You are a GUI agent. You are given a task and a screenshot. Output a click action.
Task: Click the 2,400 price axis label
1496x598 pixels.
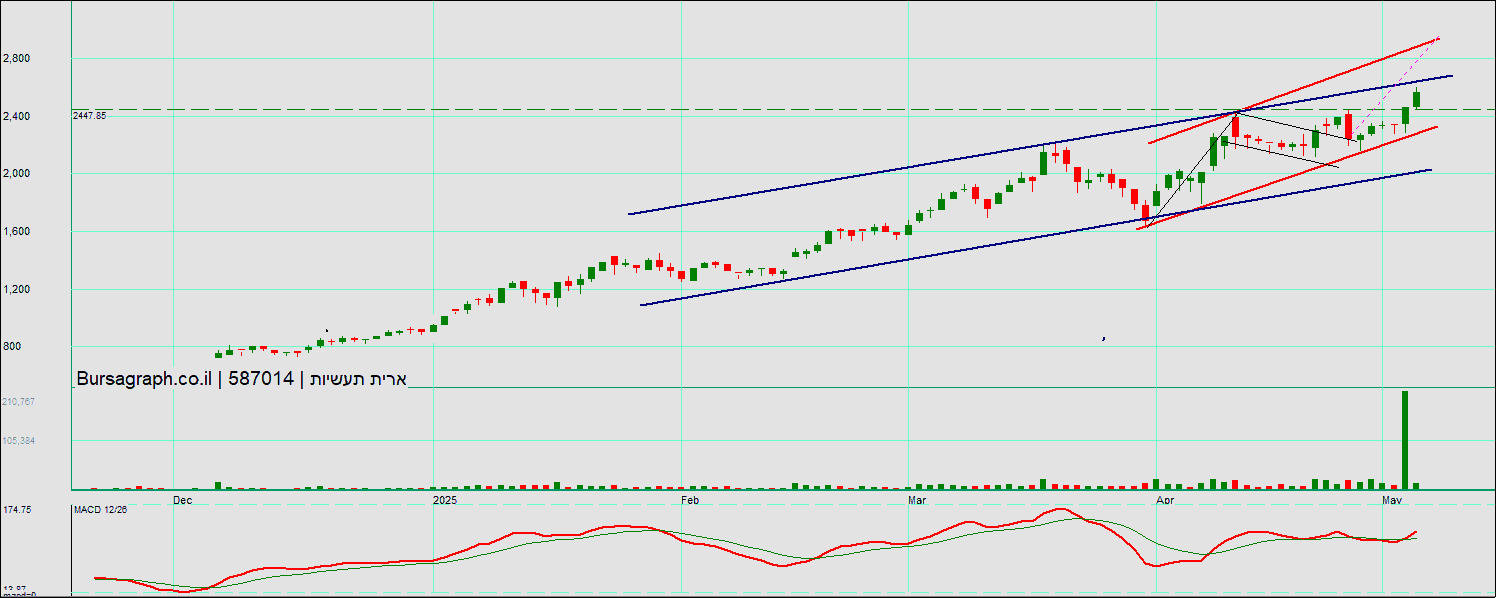(17, 117)
